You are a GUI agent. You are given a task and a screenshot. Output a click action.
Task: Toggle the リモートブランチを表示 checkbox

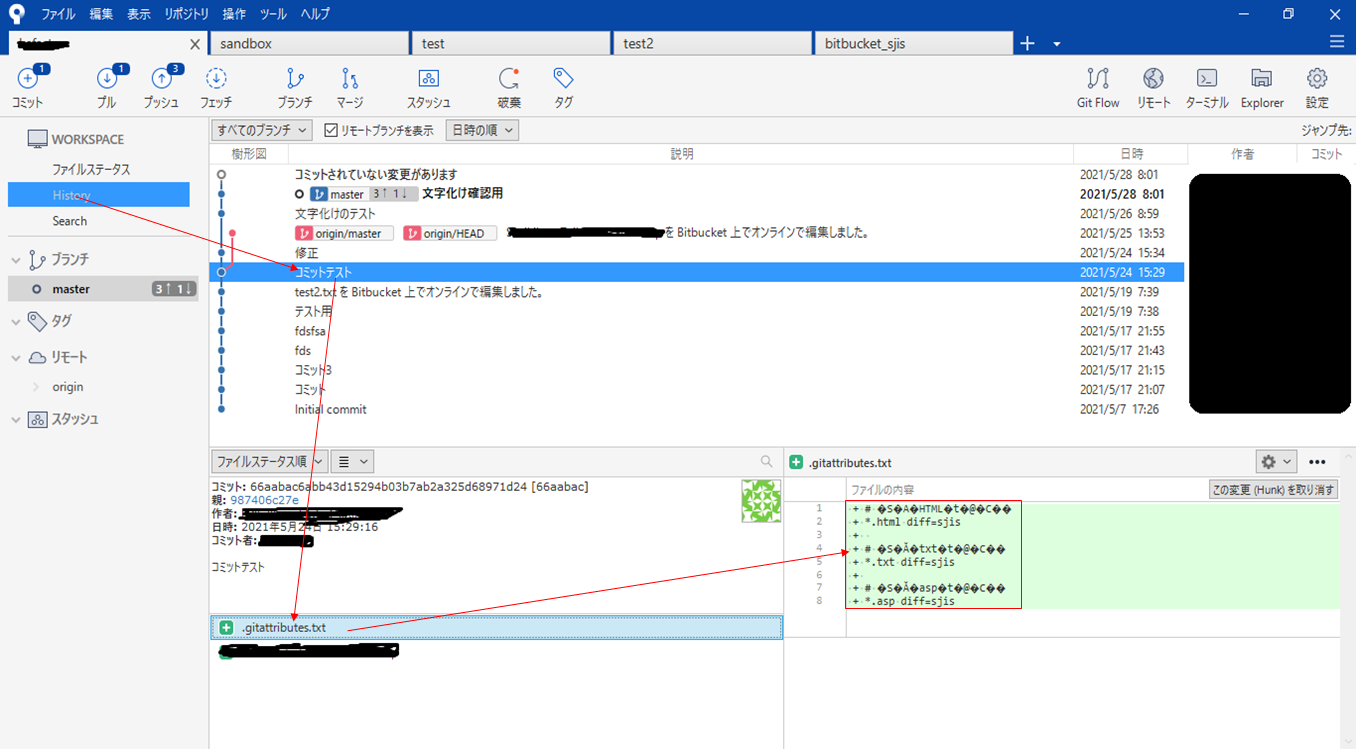[332, 130]
